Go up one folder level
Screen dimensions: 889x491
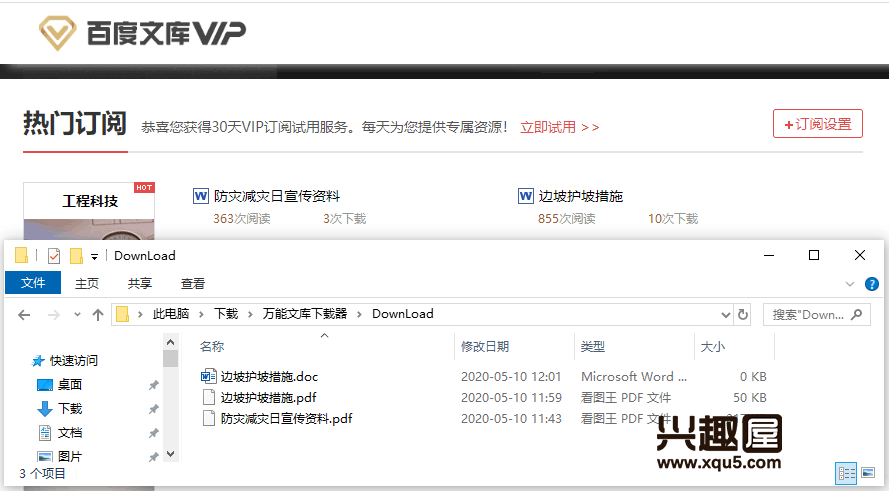pyautogui.click(x=98, y=315)
